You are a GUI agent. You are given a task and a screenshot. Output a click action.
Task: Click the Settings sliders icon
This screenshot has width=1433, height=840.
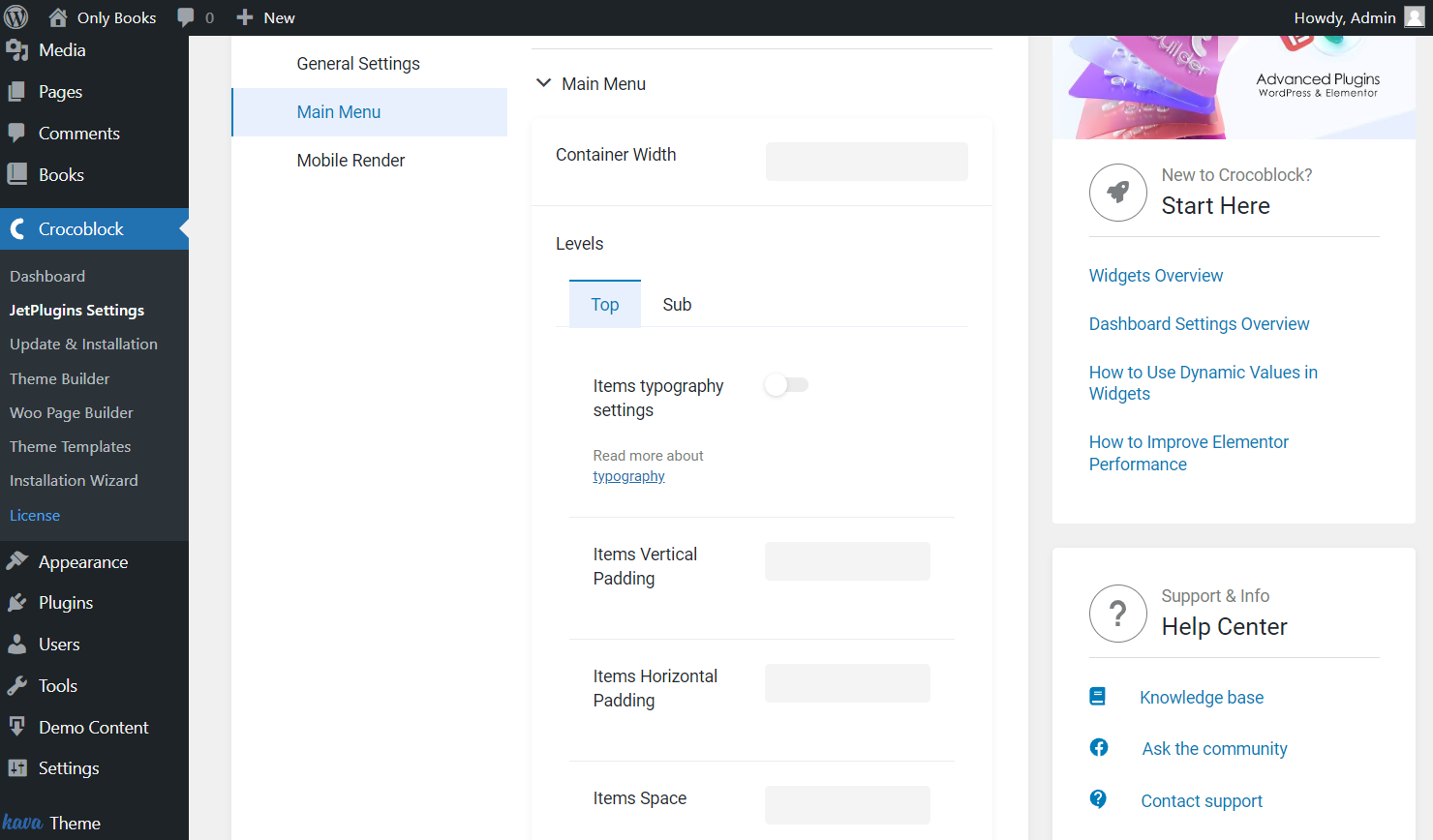17,768
